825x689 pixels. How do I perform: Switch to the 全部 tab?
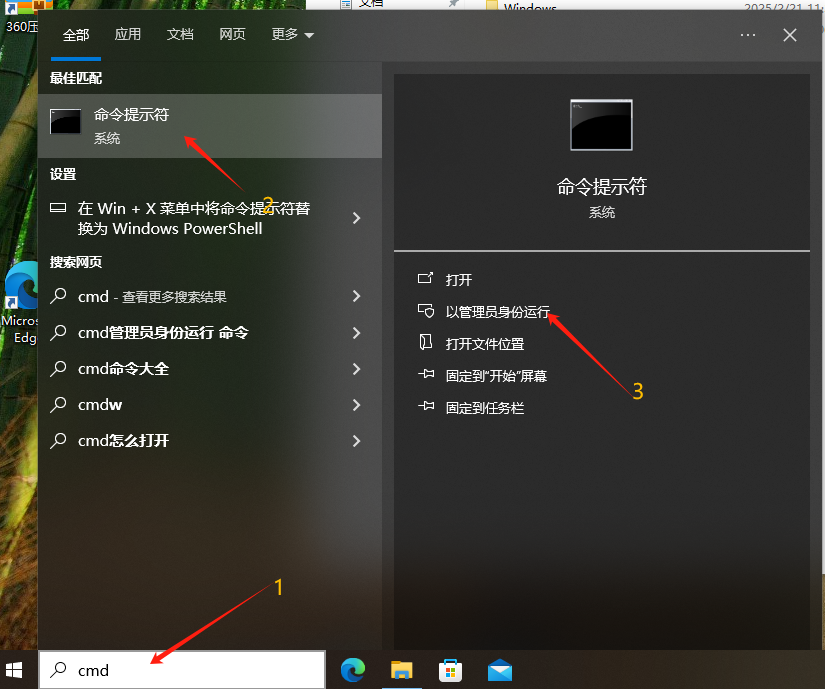(76, 35)
